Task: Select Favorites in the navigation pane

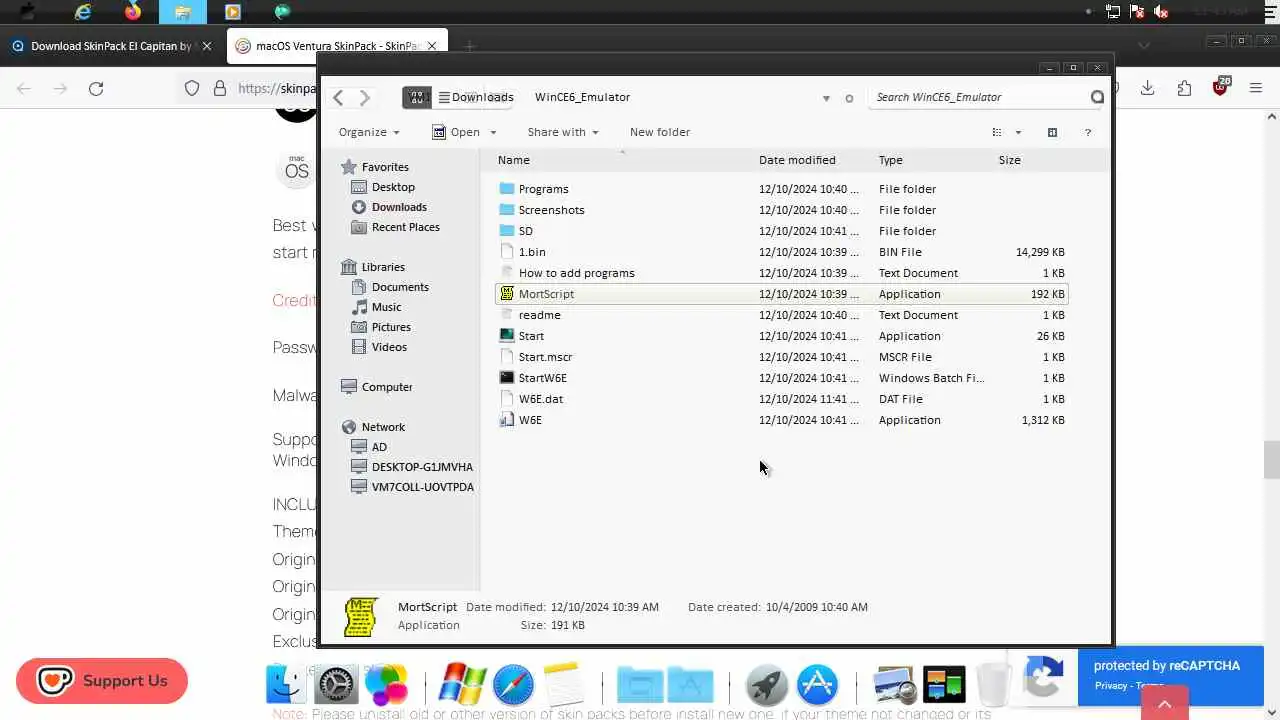Action: click(x=385, y=167)
